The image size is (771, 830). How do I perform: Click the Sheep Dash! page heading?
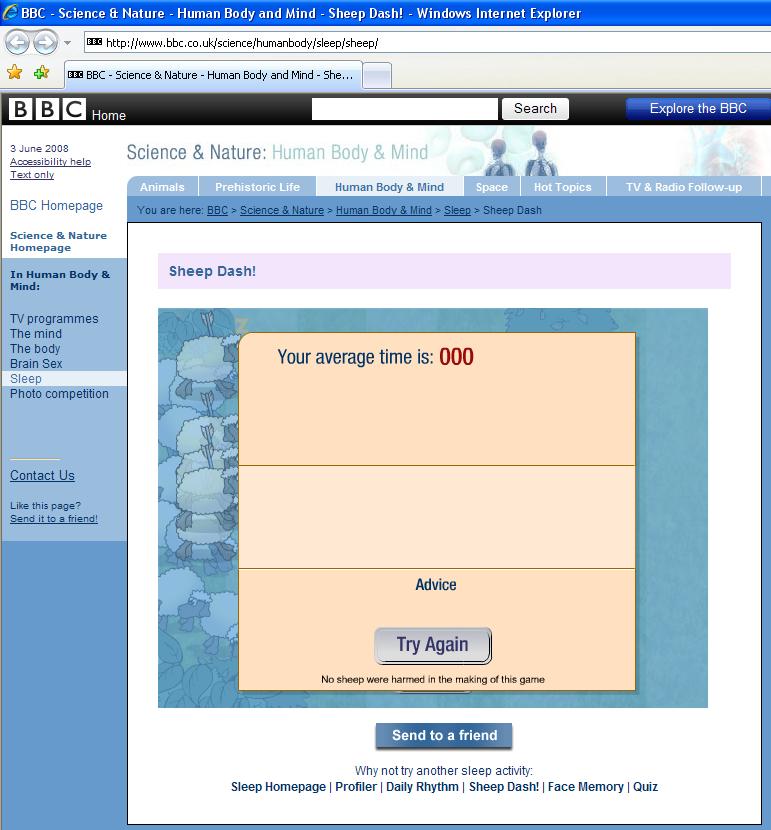pos(212,271)
